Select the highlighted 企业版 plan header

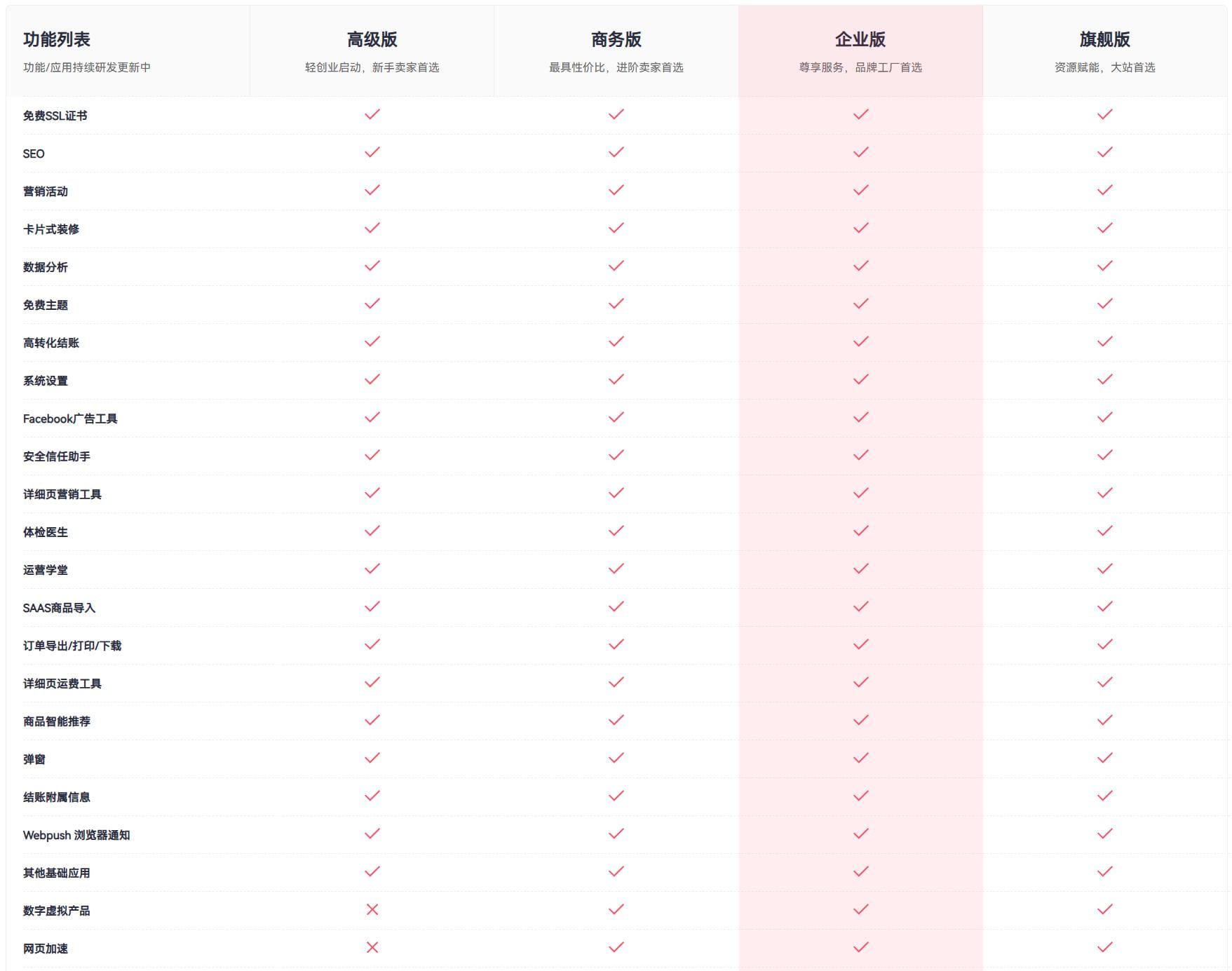coord(860,40)
